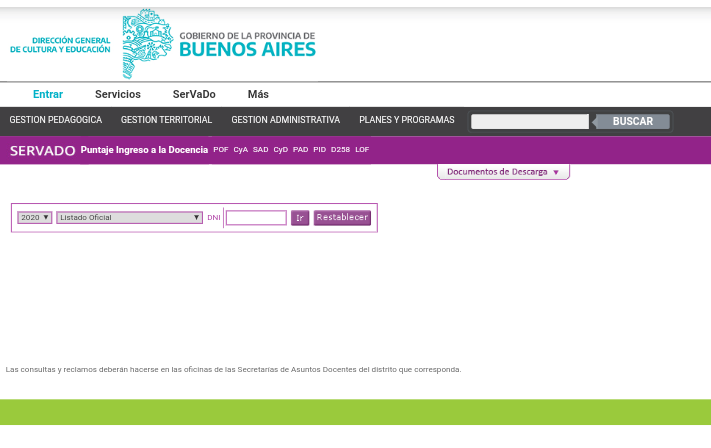Open Puntaje Ingreso a la Docencia link
Screen dimensions: 711x448
point(144,150)
